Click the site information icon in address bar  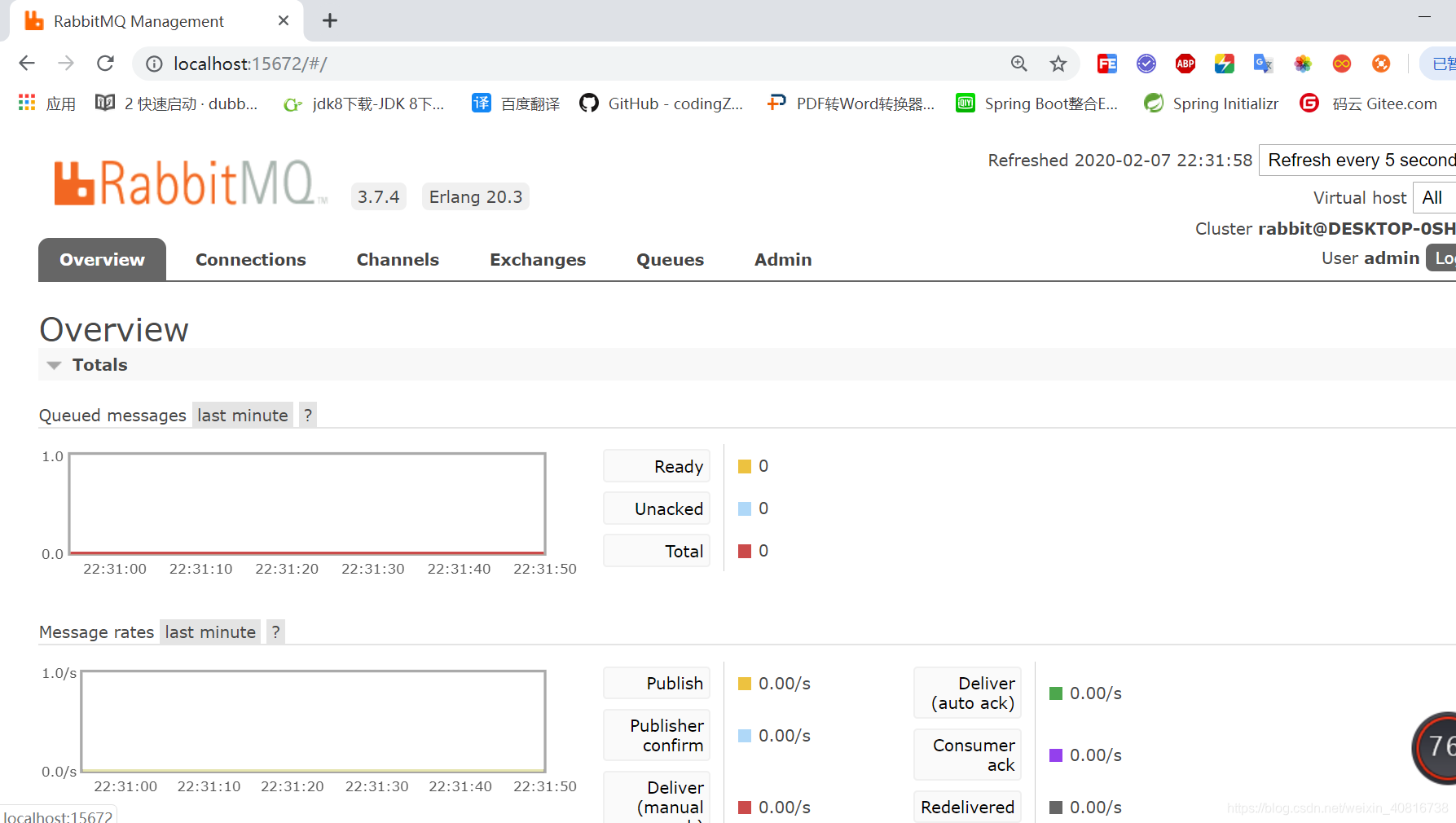(154, 64)
